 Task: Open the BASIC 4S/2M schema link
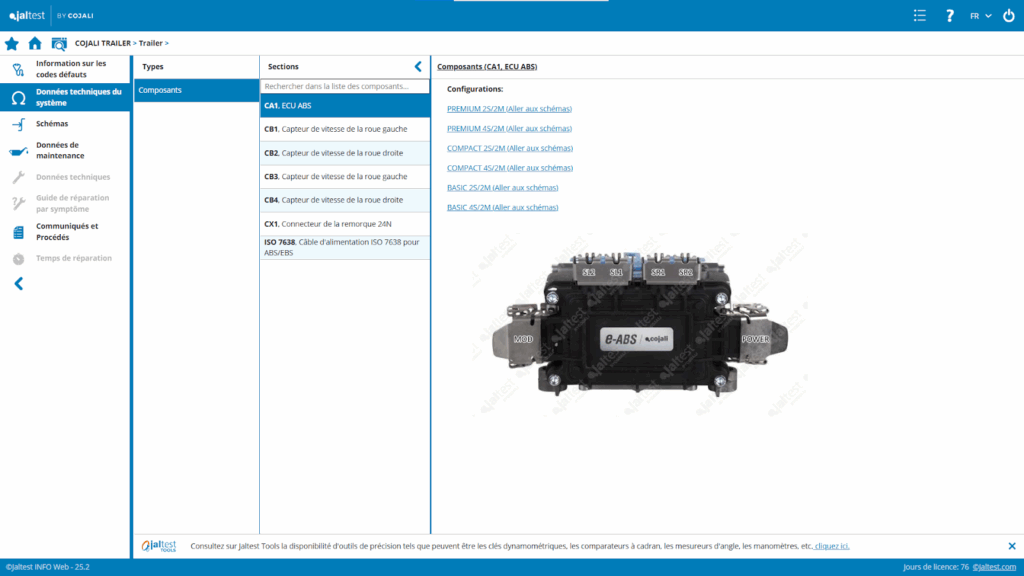pos(502,207)
